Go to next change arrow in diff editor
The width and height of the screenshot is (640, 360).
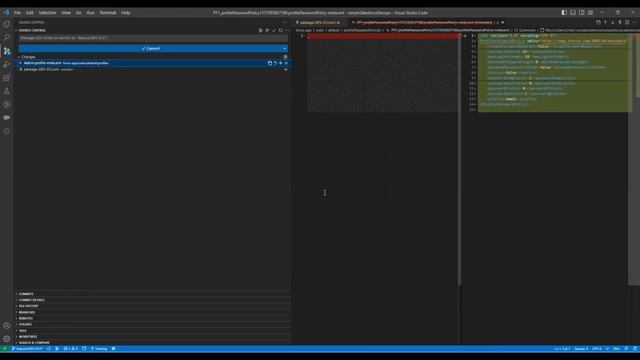(613, 22)
